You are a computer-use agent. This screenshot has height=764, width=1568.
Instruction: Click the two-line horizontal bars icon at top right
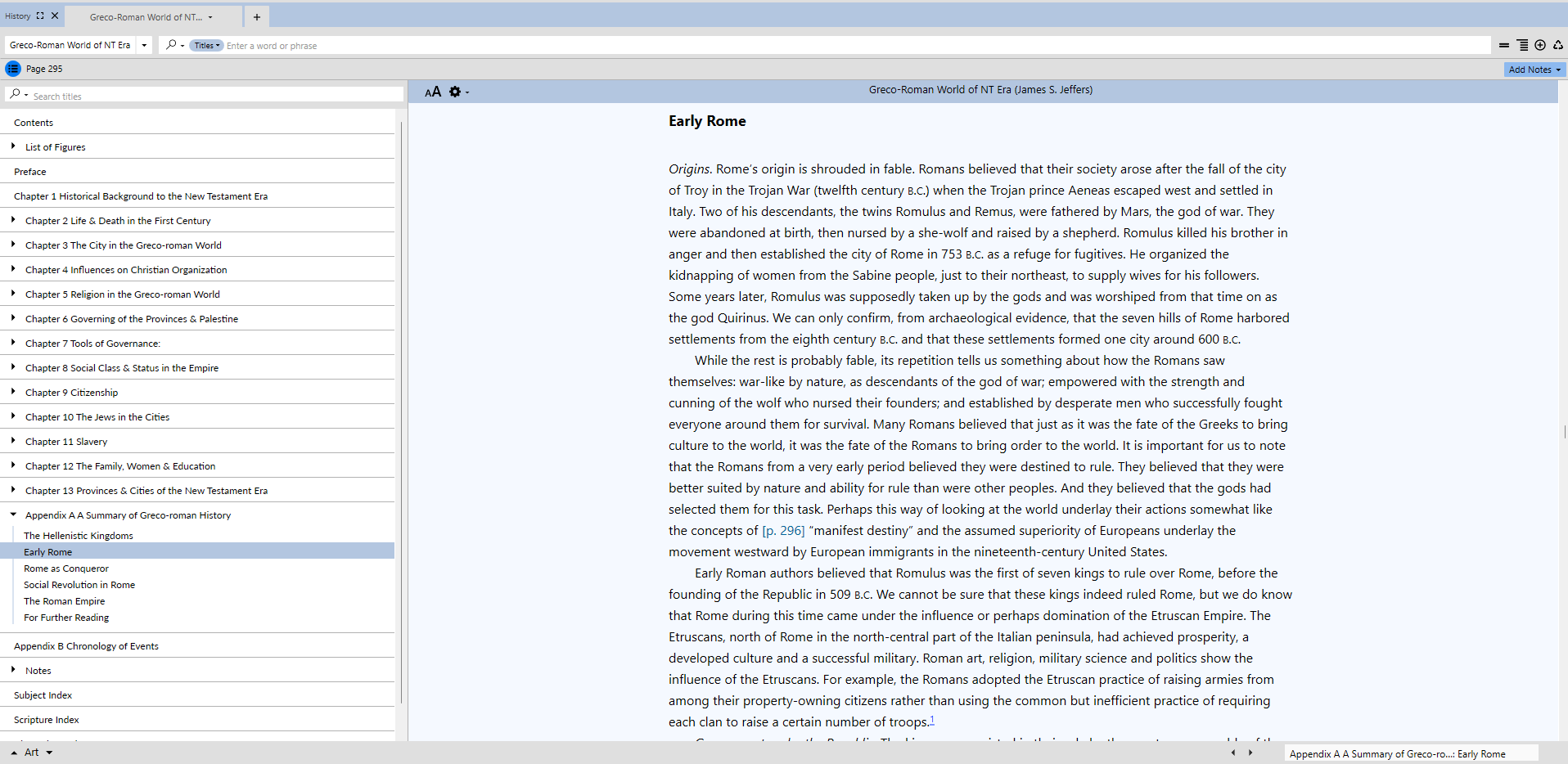(1504, 45)
